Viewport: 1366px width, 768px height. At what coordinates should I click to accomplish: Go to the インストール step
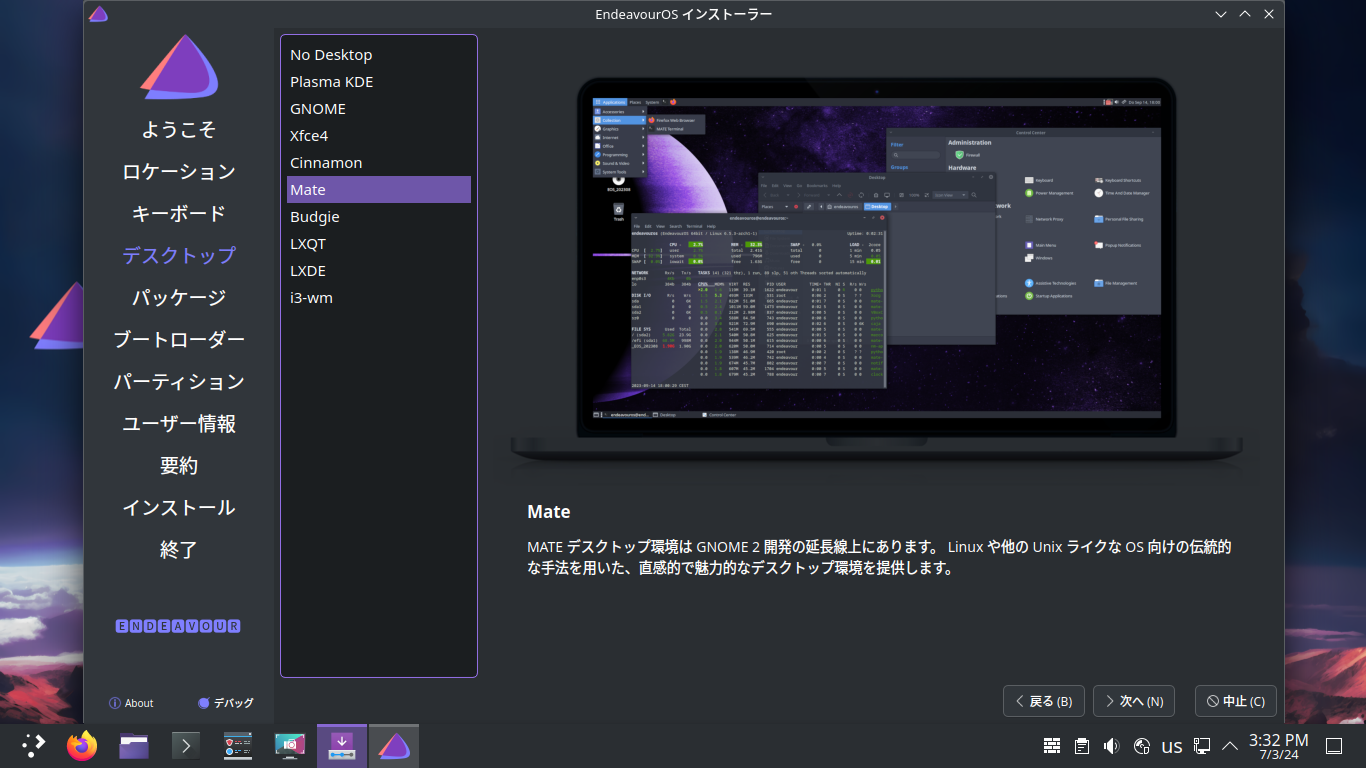tap(179, 508)
